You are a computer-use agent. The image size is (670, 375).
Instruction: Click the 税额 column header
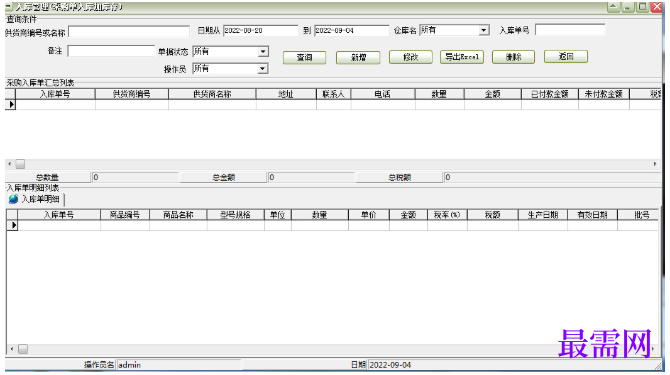pyautogui.click(x=492, y=215)
